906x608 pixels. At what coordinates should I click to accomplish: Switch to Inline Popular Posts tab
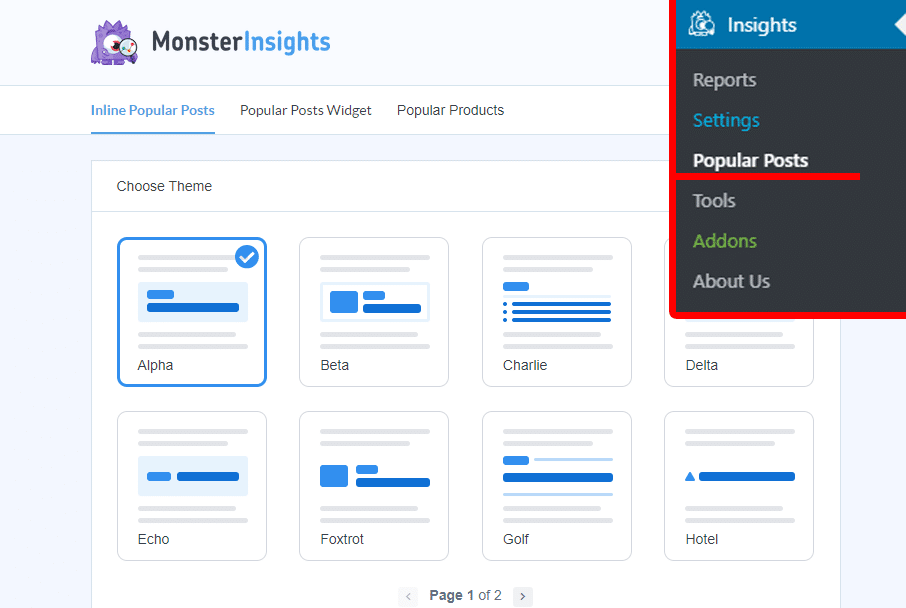point(152,110)
